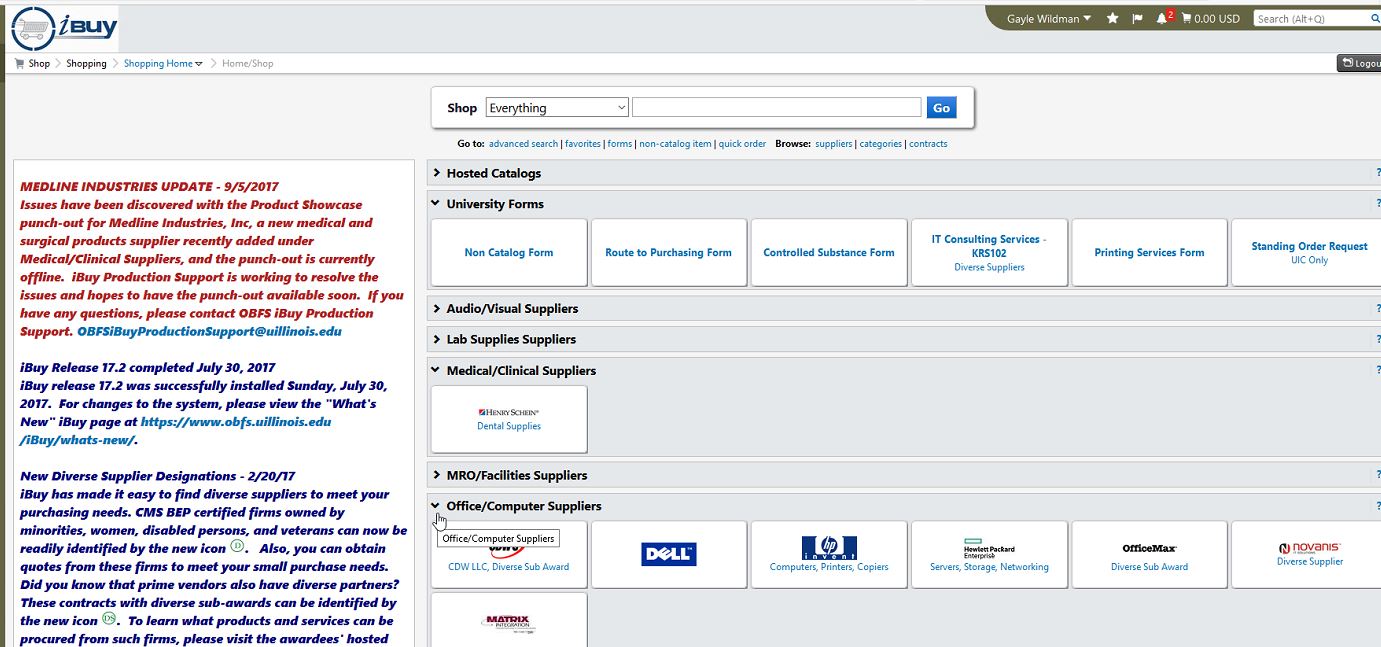Open the CDW LLC Diverse Sub Award tile

[x=509, y=554]
